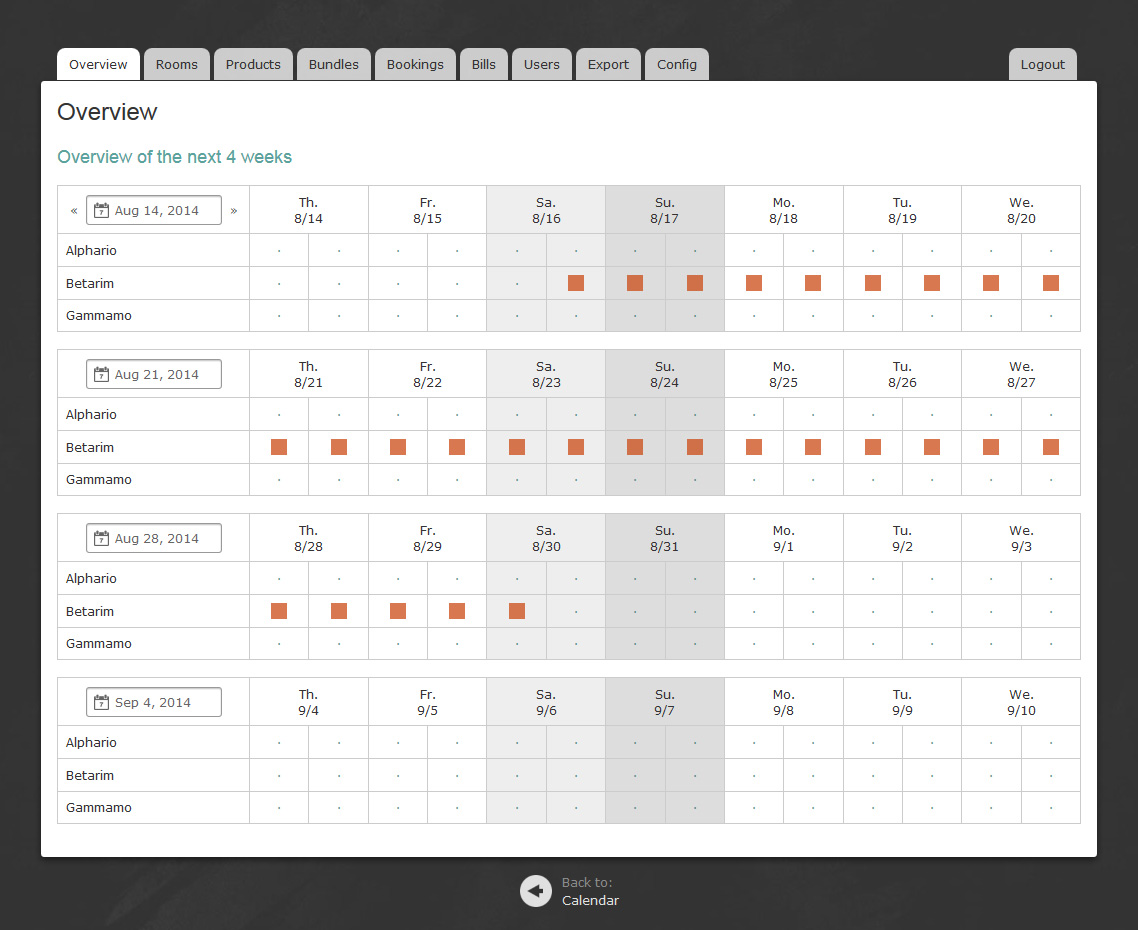This screenshot has width=1138, height=930.
Task: Click the Alphario room label in first week
Action: click(x=92, y=251)
